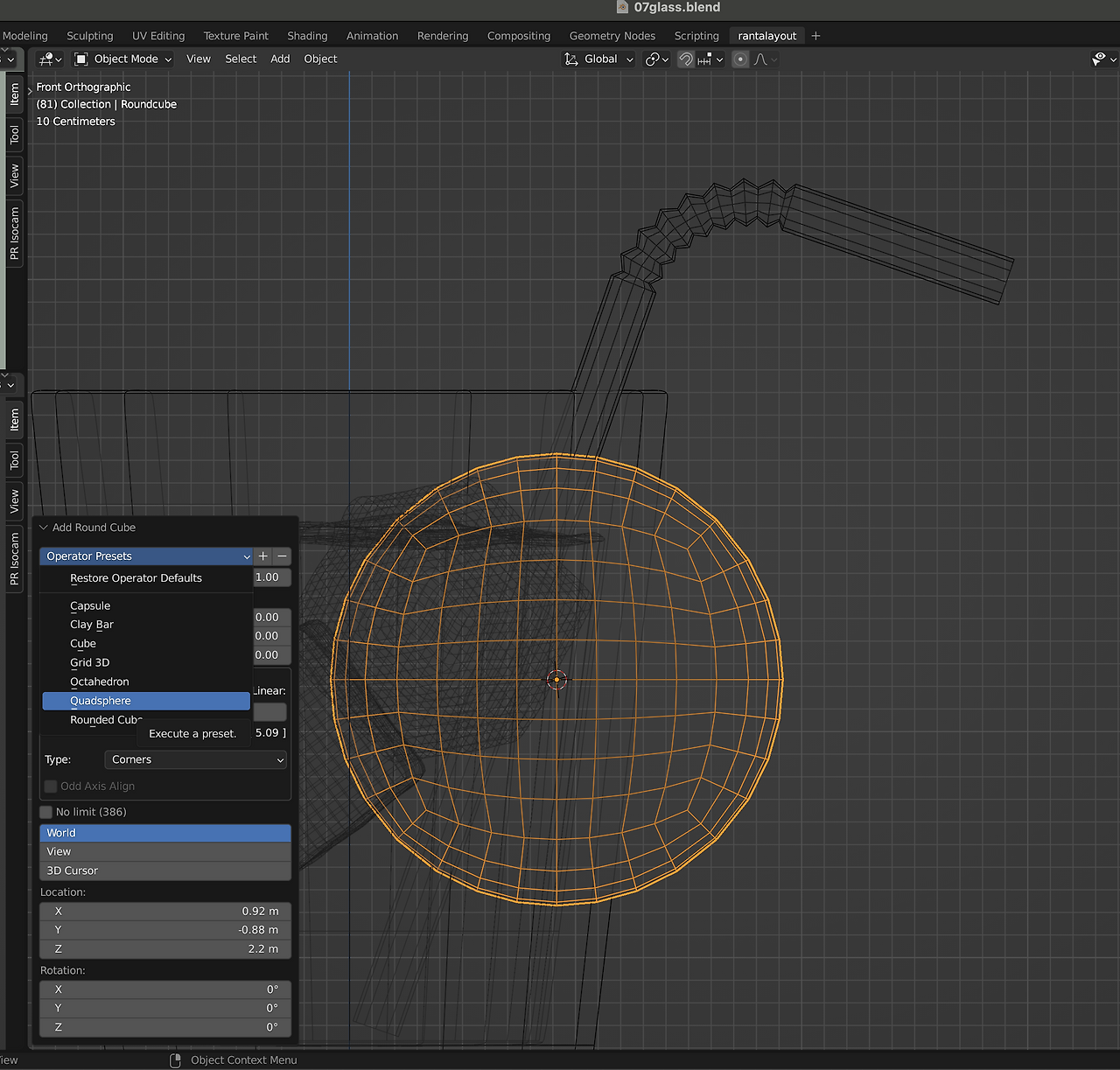Enable the No limit (386) checkbox

[x=46, y=812]
